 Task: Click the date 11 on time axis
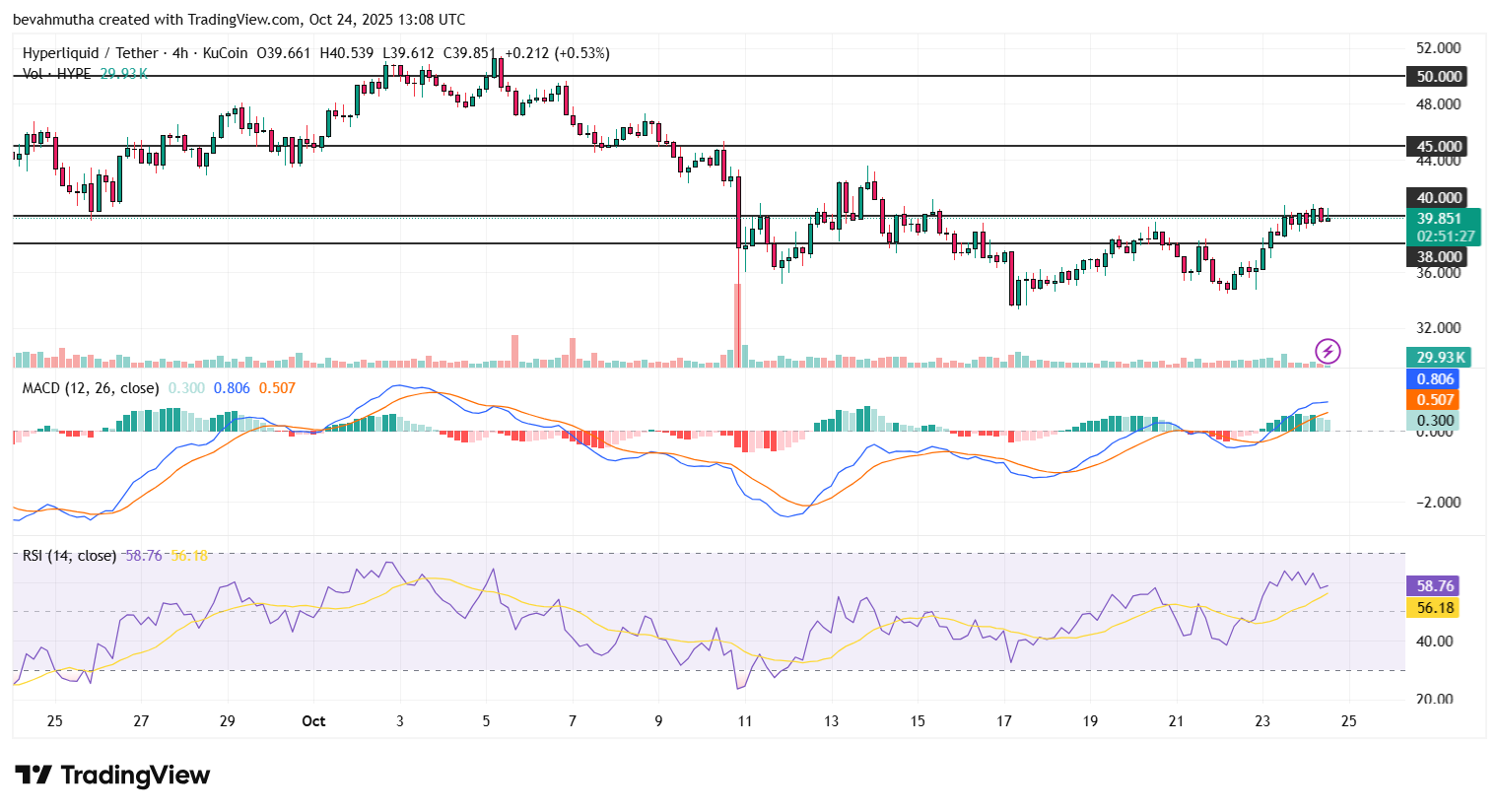745,721
